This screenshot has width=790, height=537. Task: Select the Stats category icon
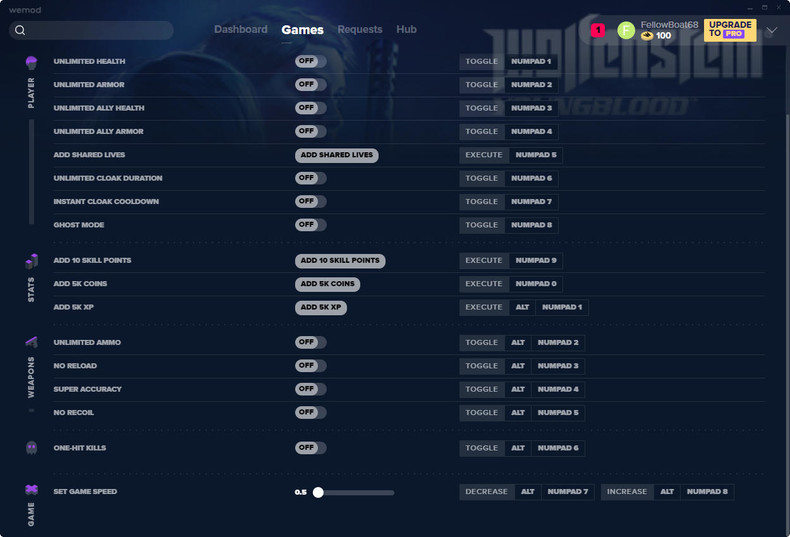pyautogui.click(x=31, y=261)
